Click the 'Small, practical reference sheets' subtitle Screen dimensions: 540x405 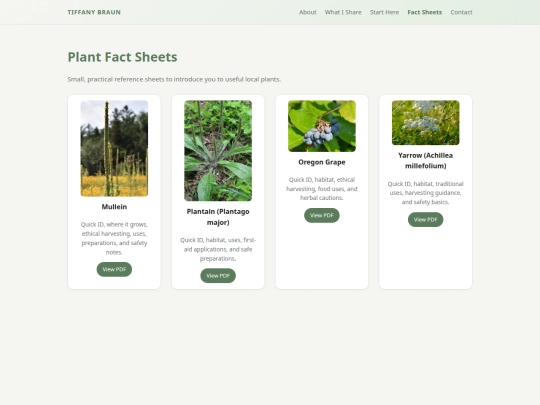tap(174, 79)
